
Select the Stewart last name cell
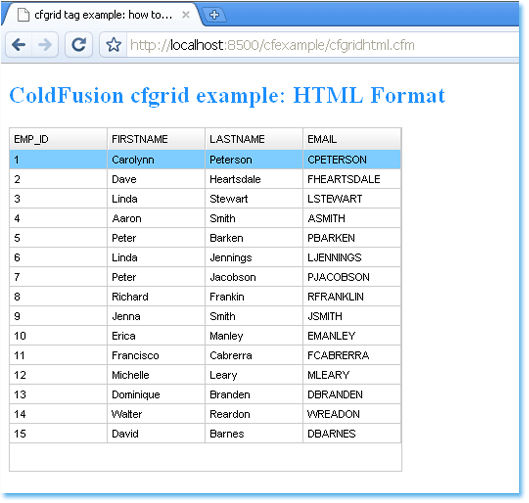tap(254, 199)
